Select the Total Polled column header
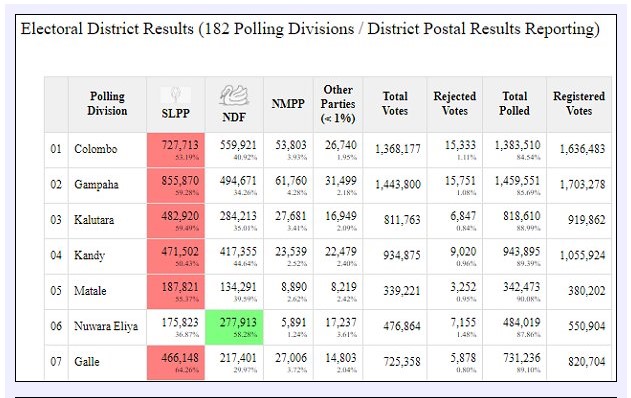This screenshot has height=398, width=631. point(514,104)
